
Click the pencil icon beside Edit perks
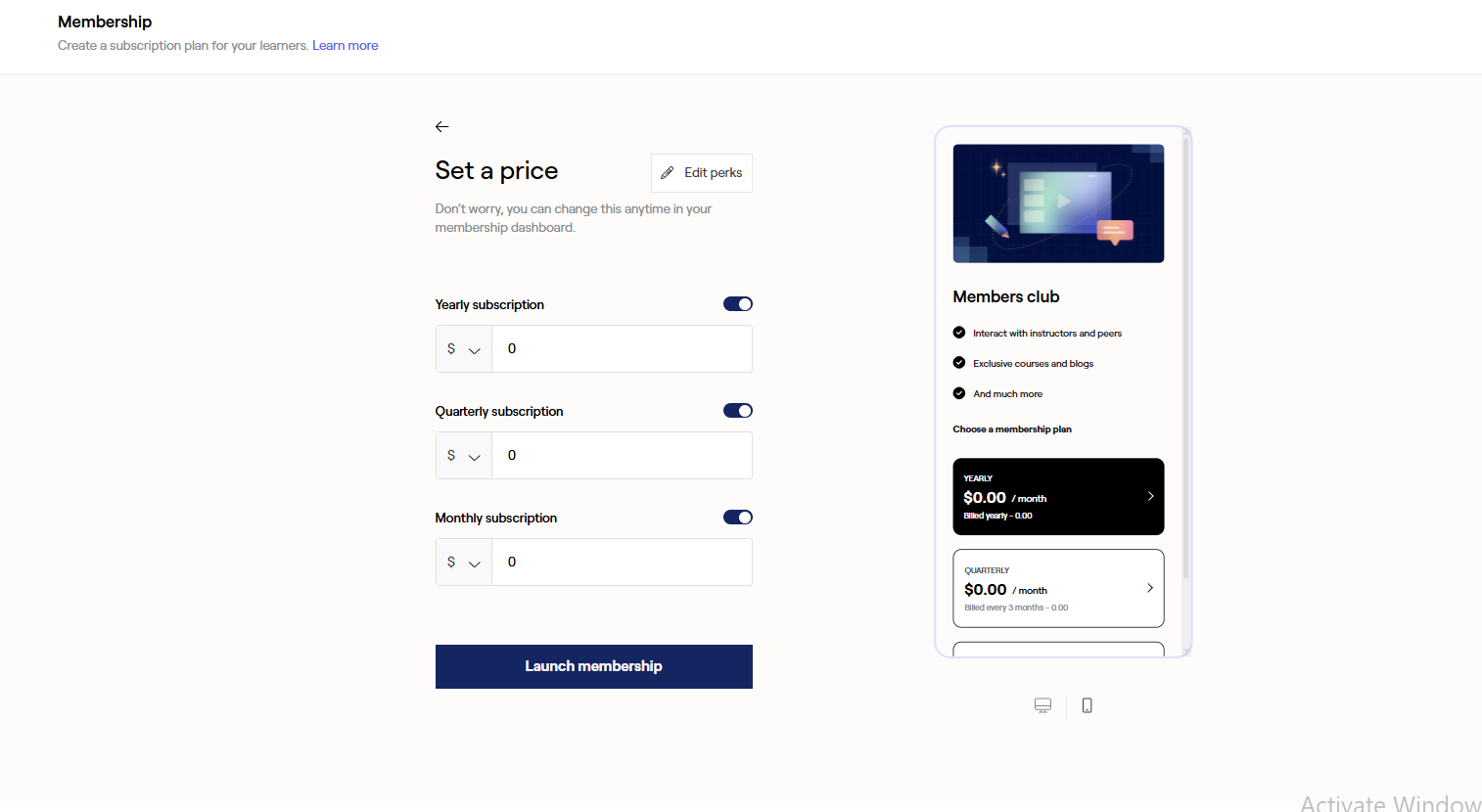tap(668, 173)
